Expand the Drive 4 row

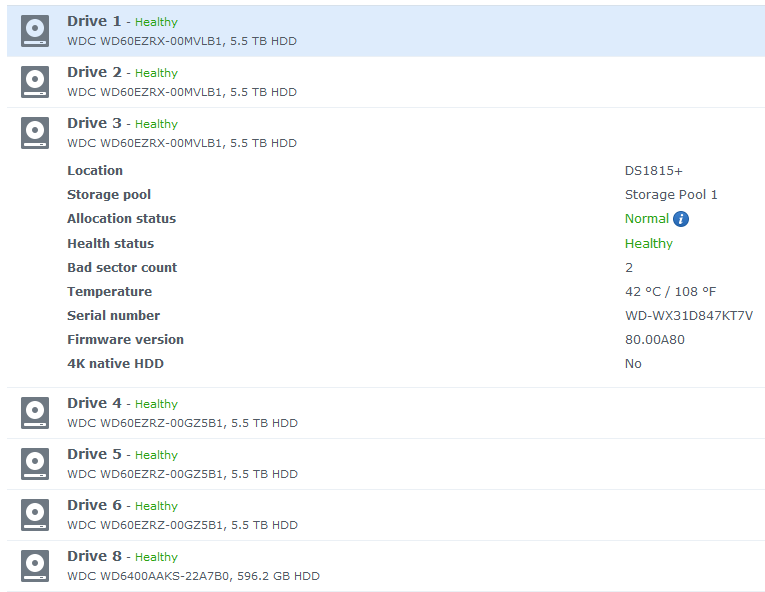tap(386, 413)
